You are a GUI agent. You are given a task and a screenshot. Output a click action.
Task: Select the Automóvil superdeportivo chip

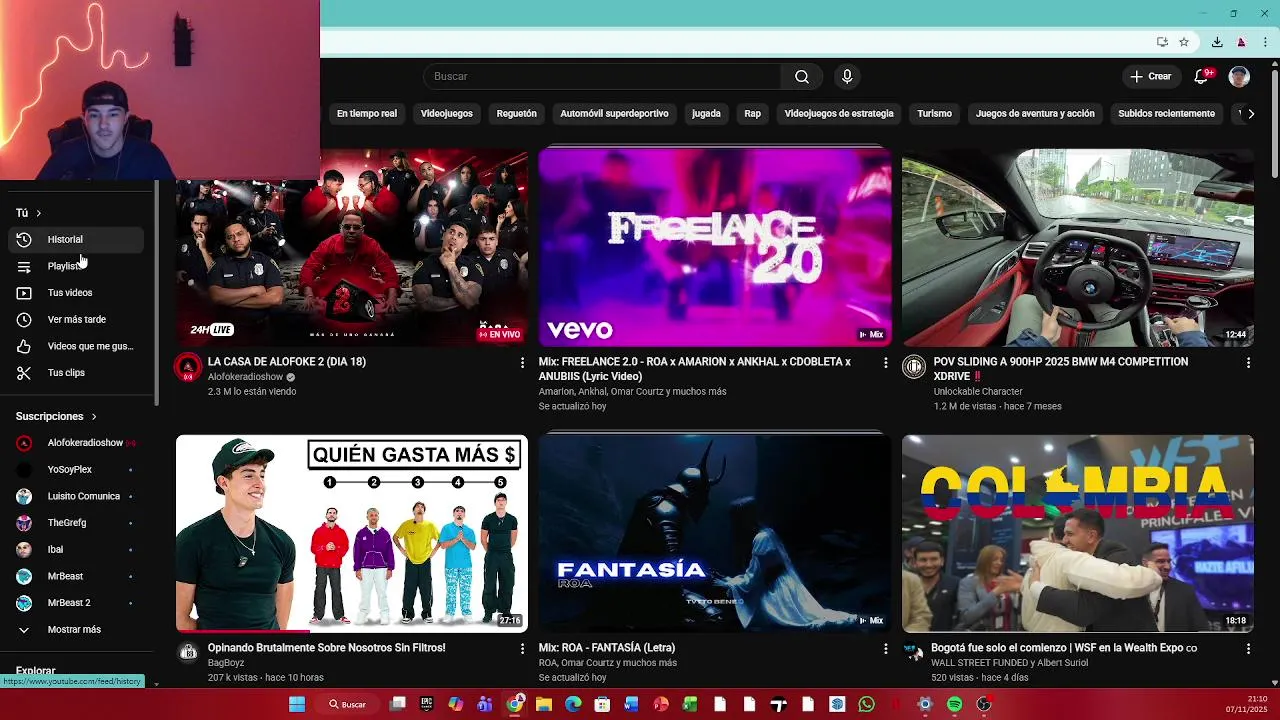[614, 114]
